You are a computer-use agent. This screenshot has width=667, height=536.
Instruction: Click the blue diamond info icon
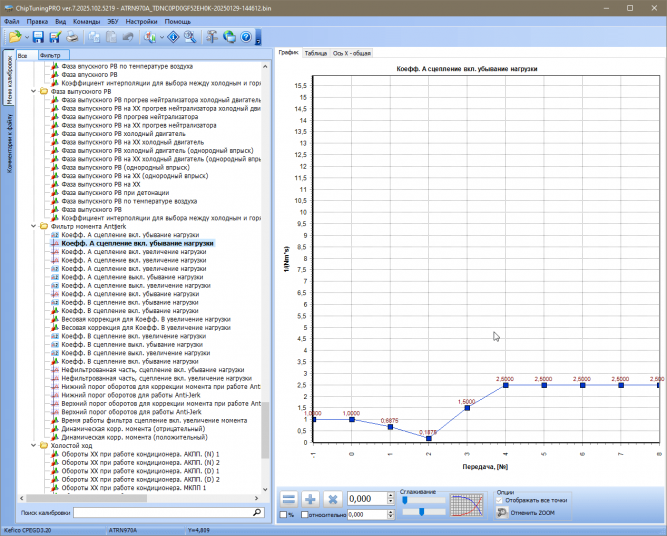click(173, 37)
